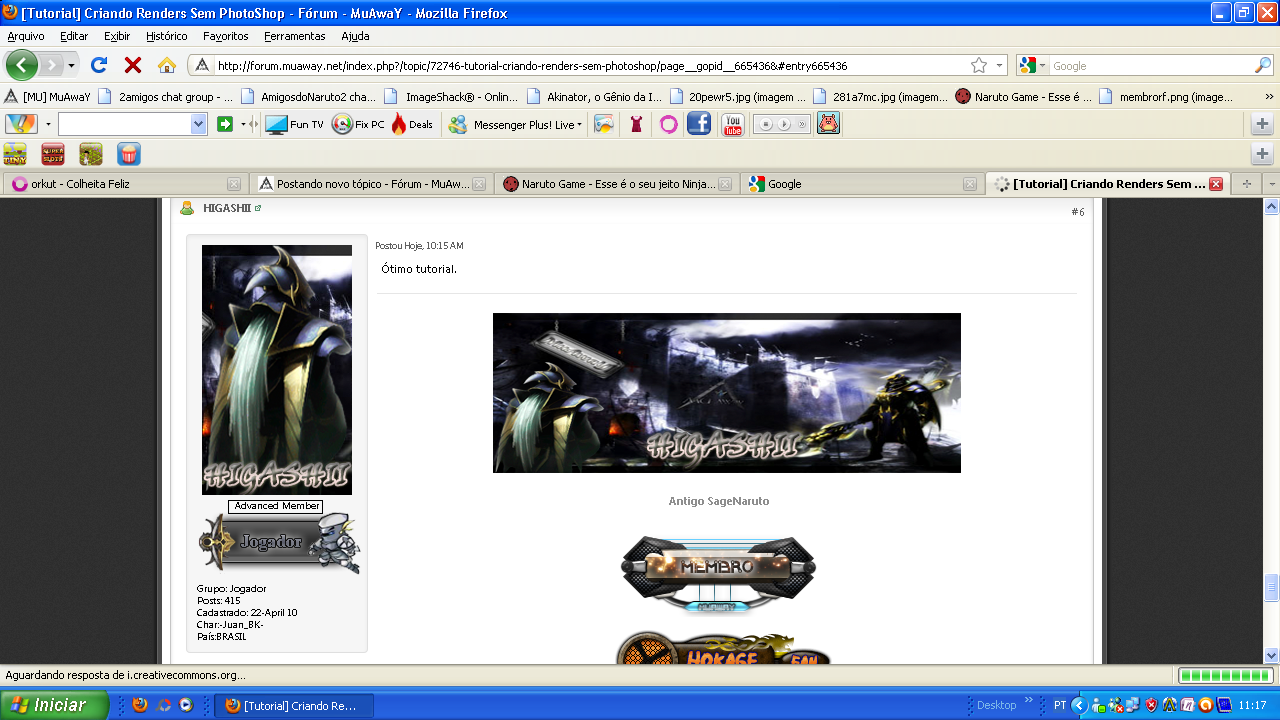Image resolution: width=1280 pixels, height=720 pixels.
Task: Click the popcorn icon in games toolbar
Action: click(x=129, y=154)
